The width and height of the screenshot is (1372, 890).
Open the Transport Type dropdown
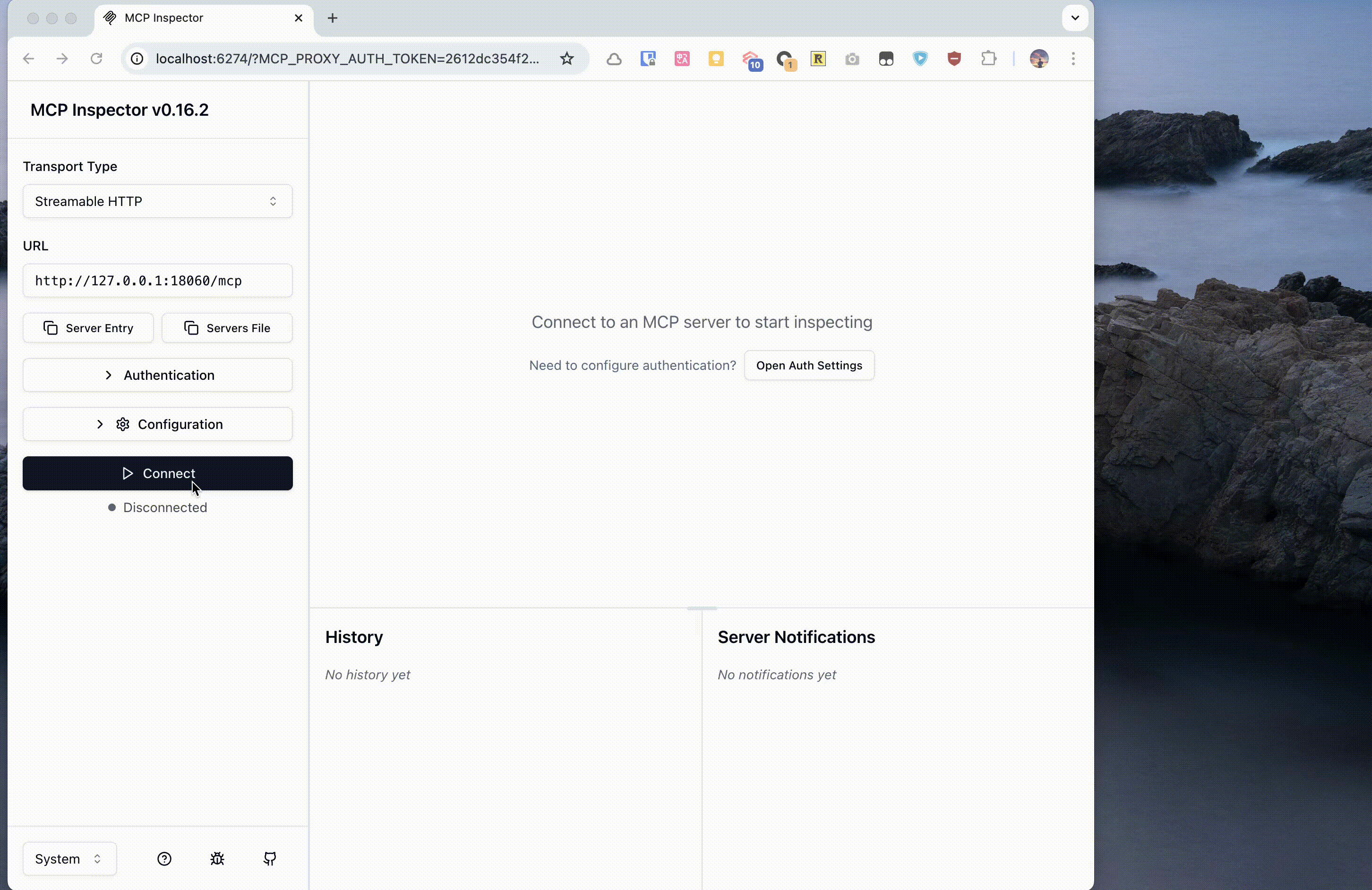coord(157,201)
